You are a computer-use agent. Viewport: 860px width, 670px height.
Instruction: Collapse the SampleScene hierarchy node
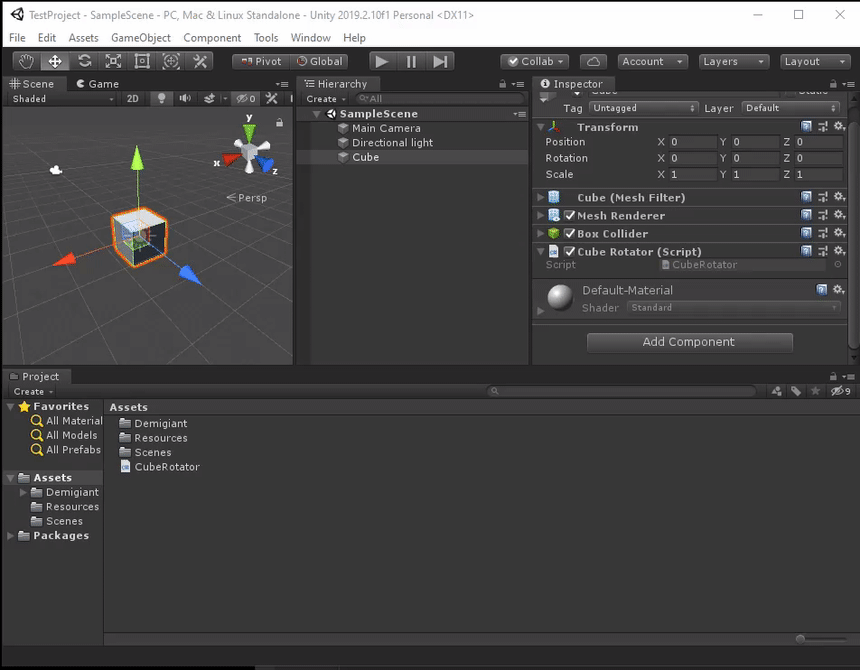316,113
